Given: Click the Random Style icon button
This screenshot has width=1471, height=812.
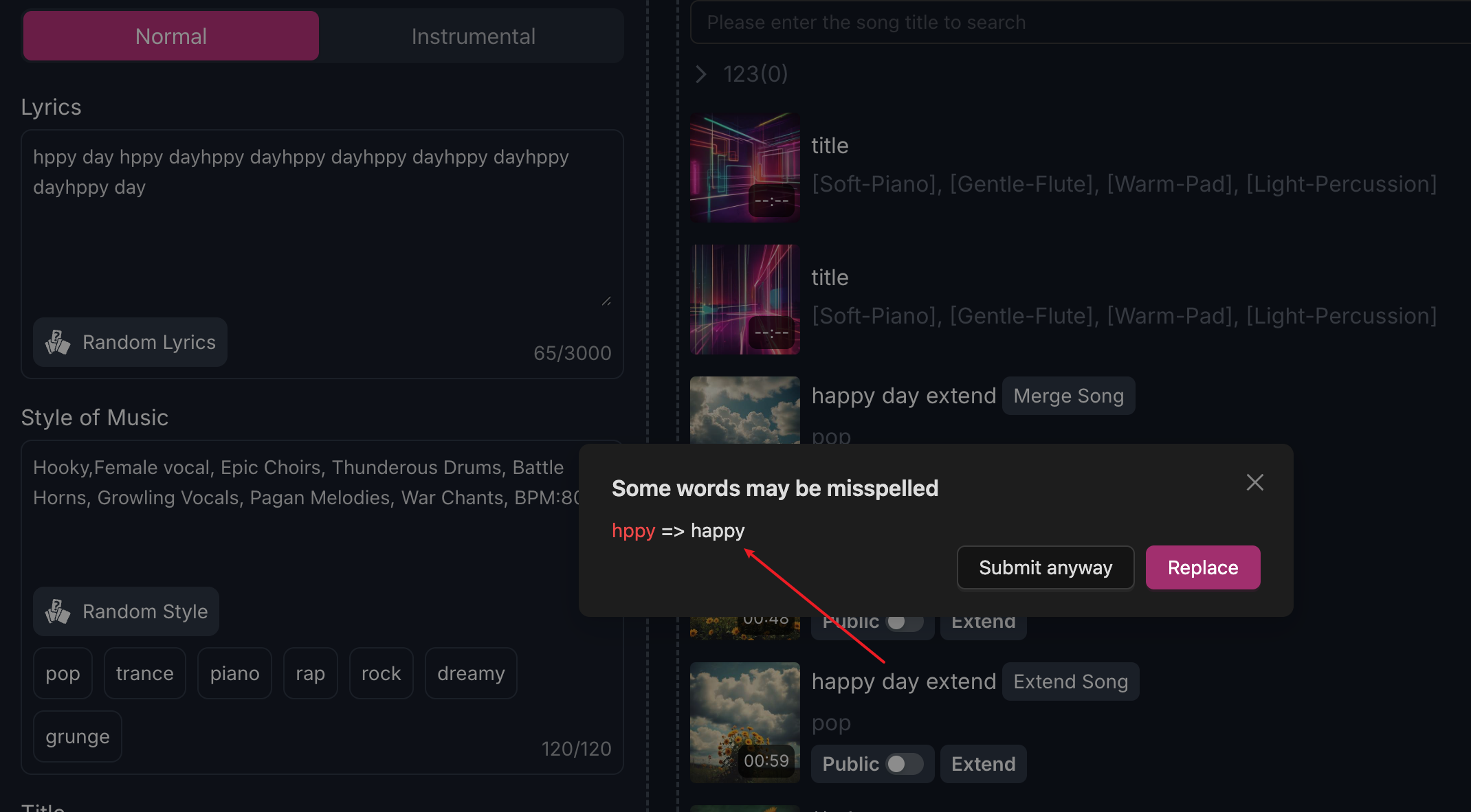Looking at the screenshot, I should point(57,611).
